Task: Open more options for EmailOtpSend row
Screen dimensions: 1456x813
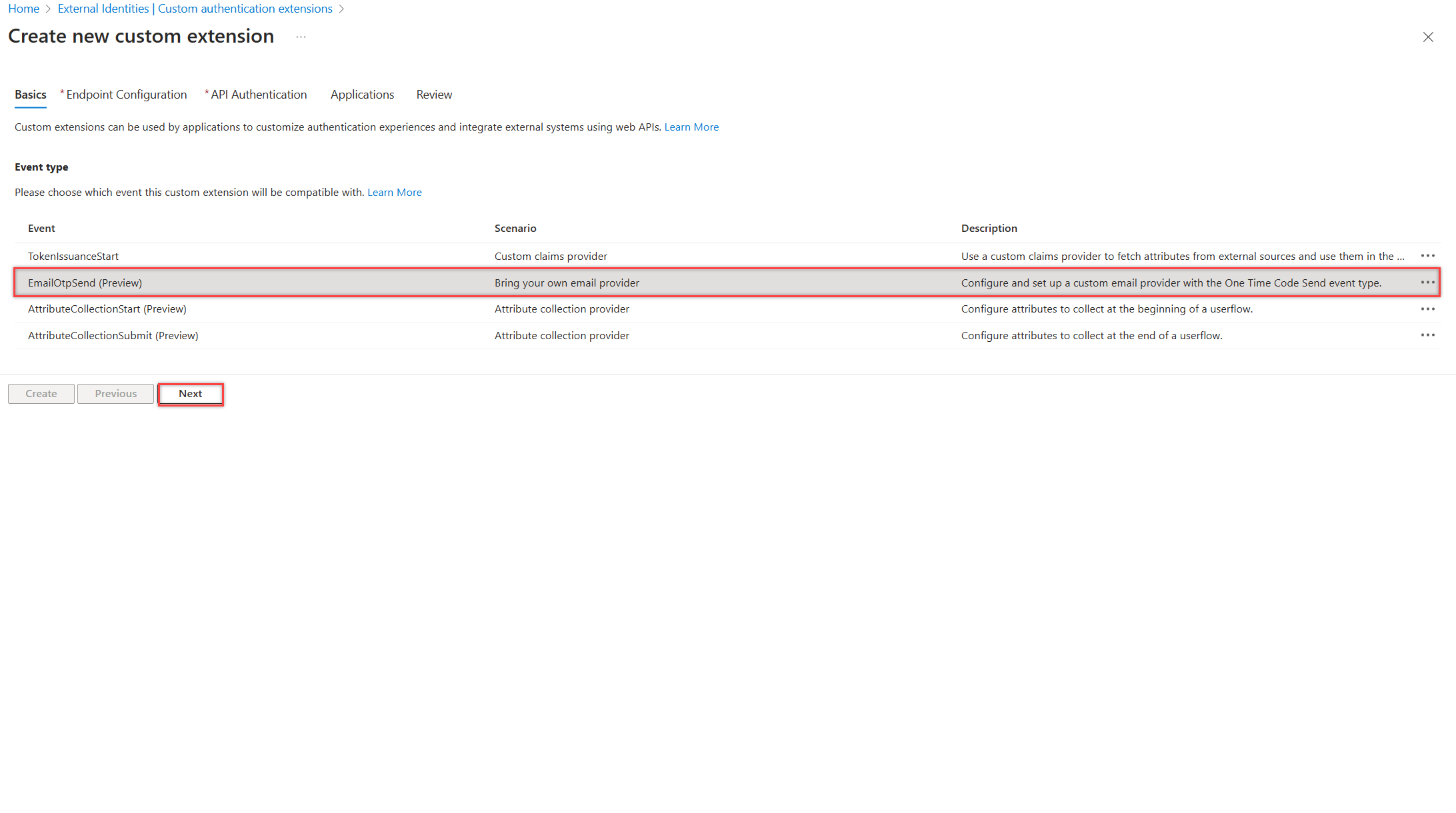Action: click(1427, 283)
